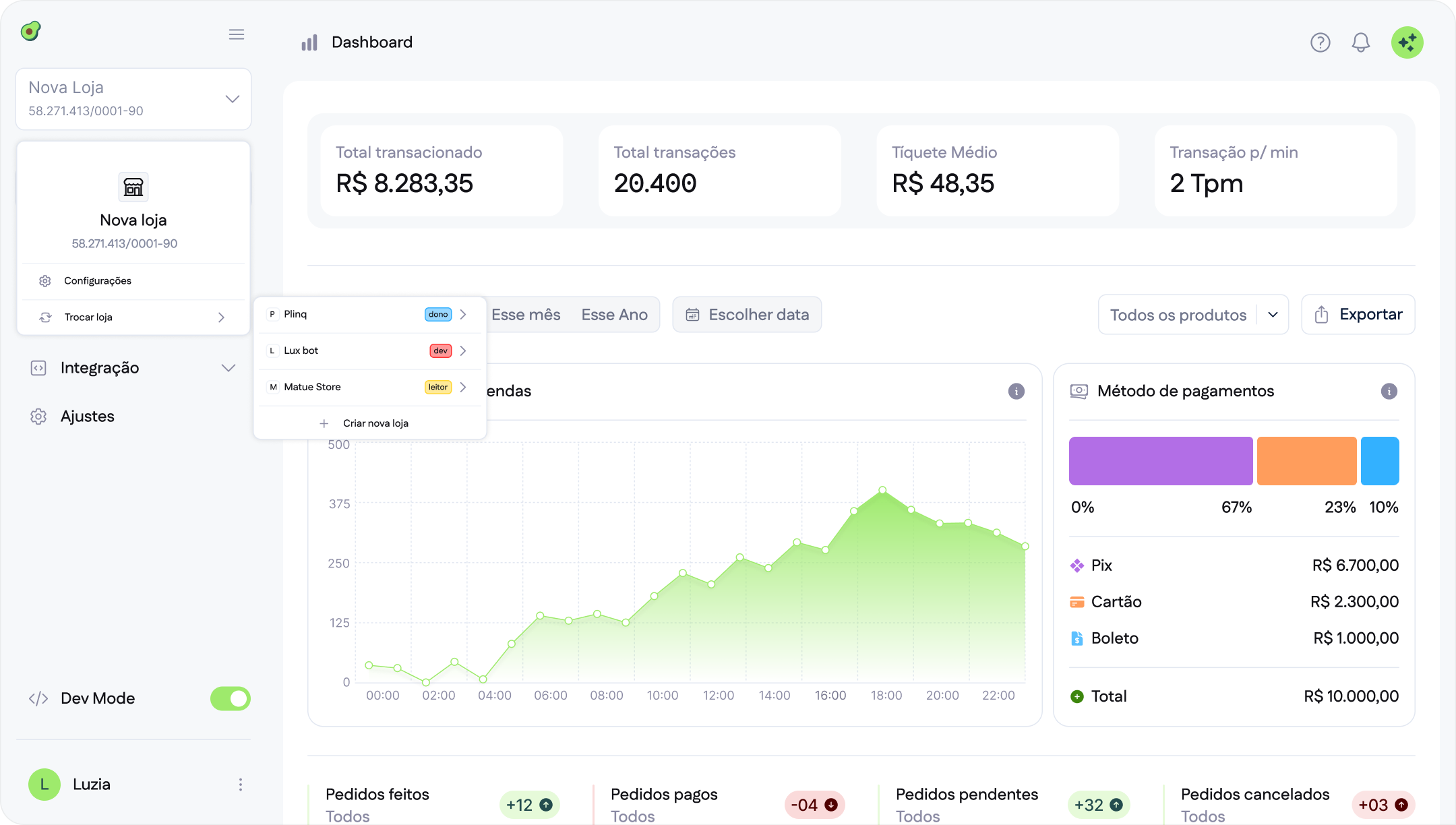The image size is (1456, 825).
Task: Collapse the Integração section
Action: click(x=228, y=368)
